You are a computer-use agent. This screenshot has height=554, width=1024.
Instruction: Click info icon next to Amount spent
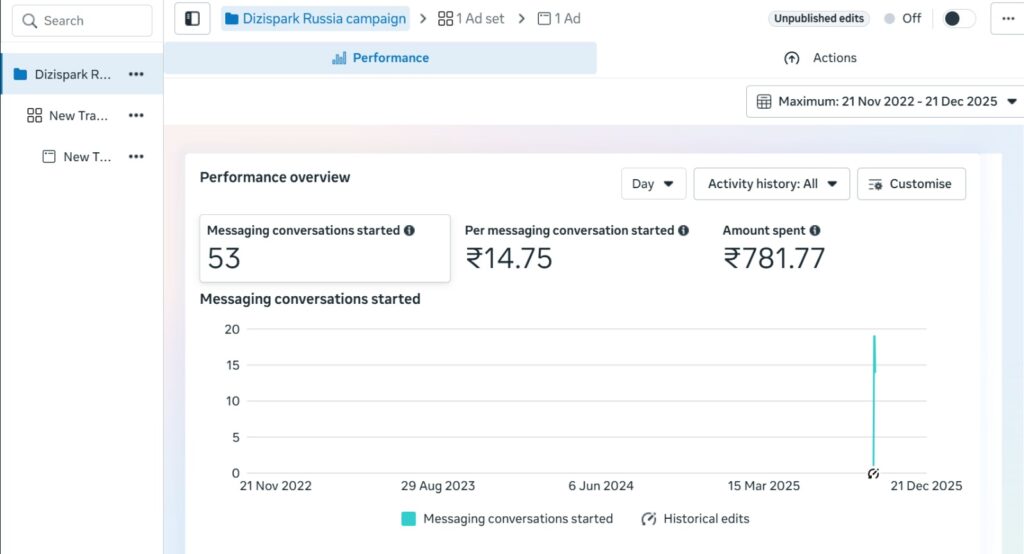pos(815,231)
